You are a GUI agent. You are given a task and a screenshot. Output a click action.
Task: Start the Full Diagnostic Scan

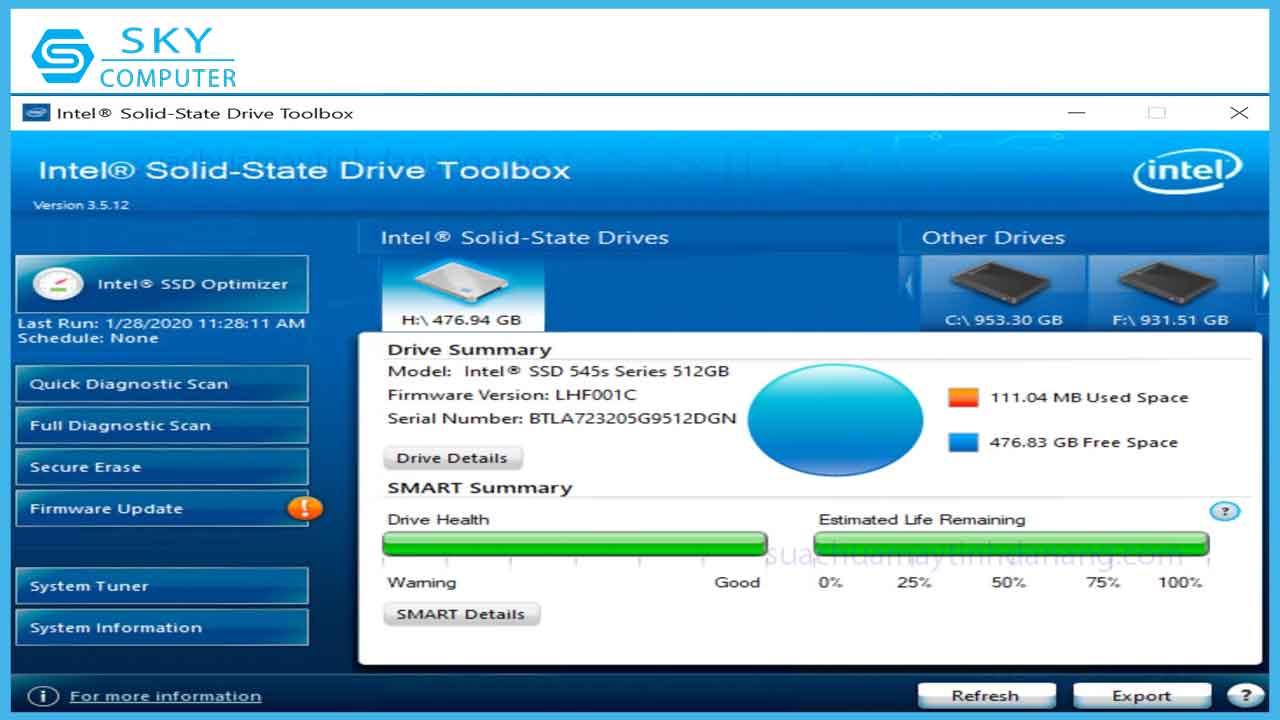(162, 425)
